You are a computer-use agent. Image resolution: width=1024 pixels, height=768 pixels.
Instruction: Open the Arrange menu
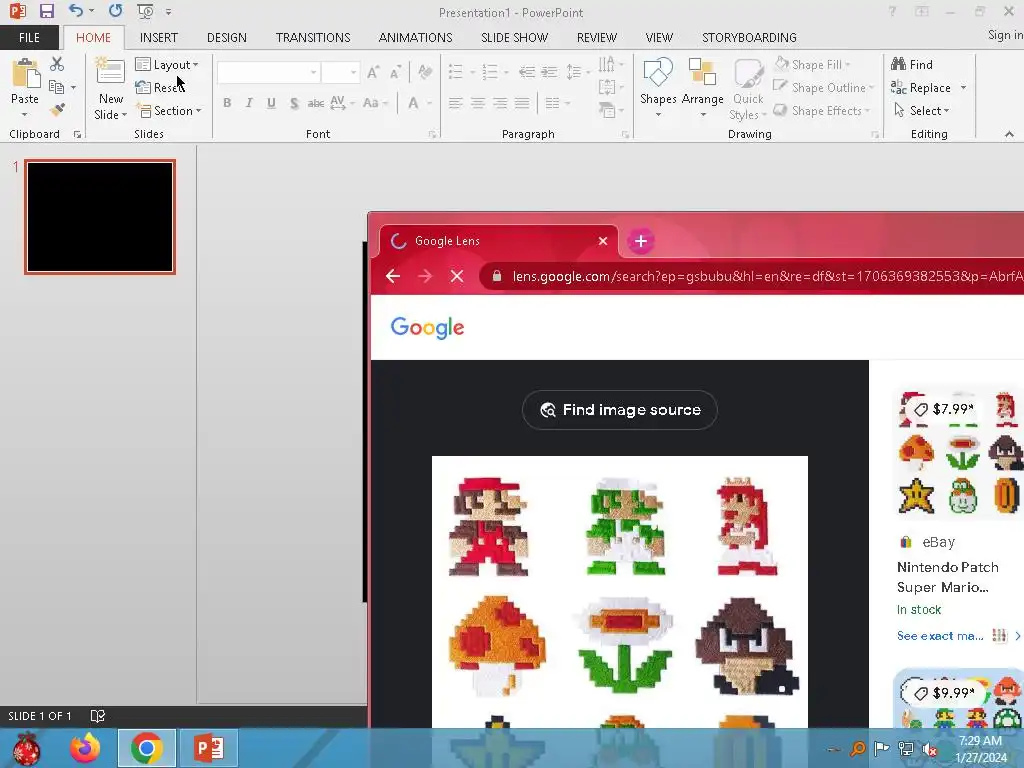pos(703,88)
